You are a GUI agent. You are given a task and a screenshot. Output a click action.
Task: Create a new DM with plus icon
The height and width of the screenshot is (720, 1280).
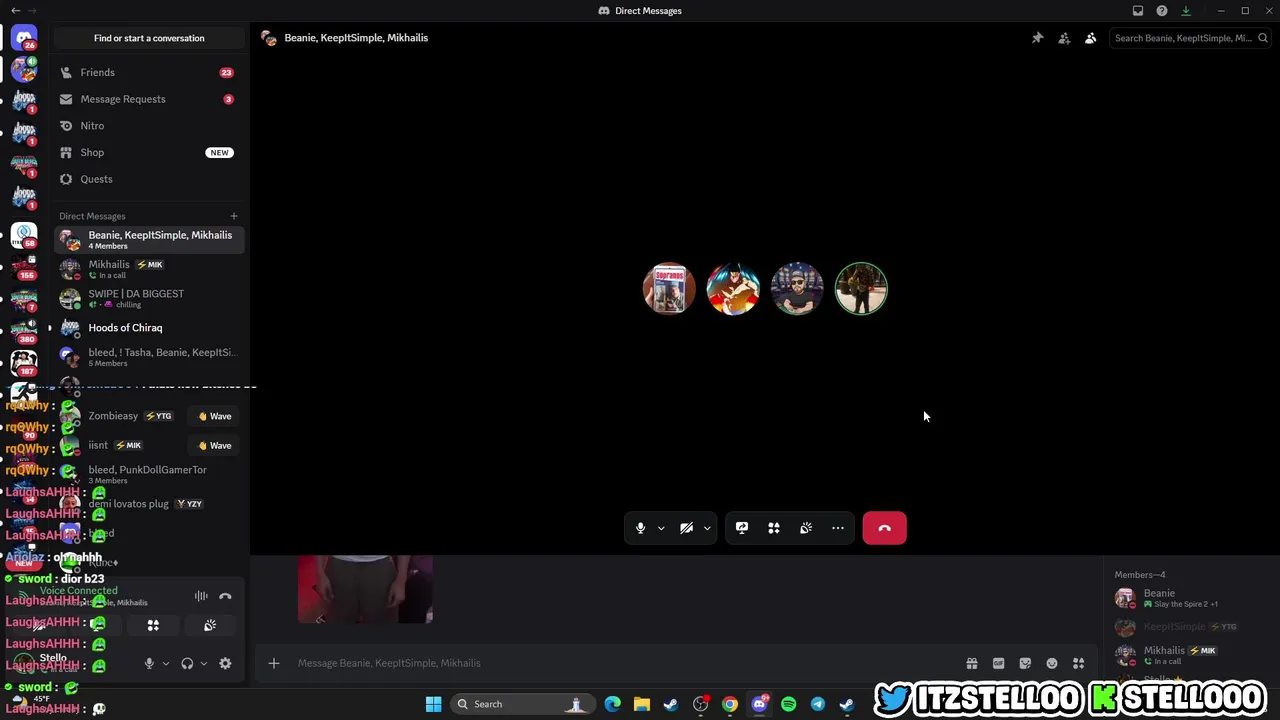click(234, 216)
